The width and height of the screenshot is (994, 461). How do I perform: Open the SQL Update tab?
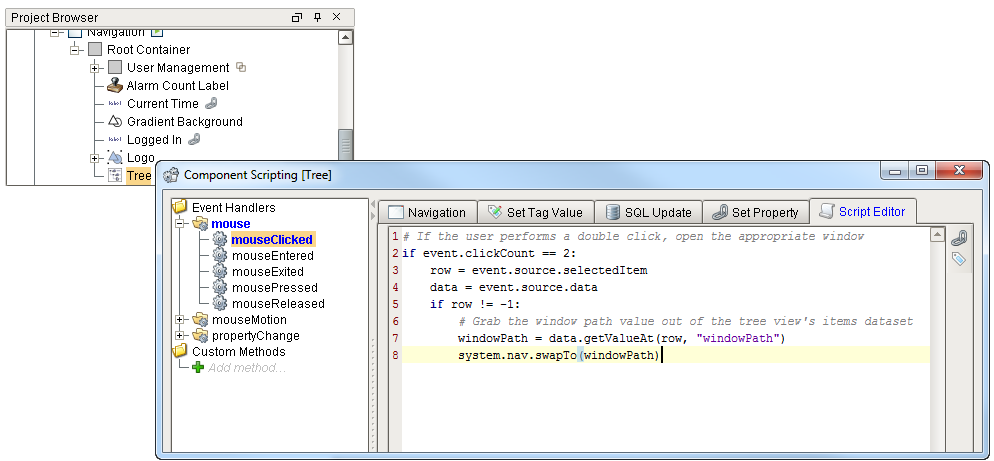[647, 212]
